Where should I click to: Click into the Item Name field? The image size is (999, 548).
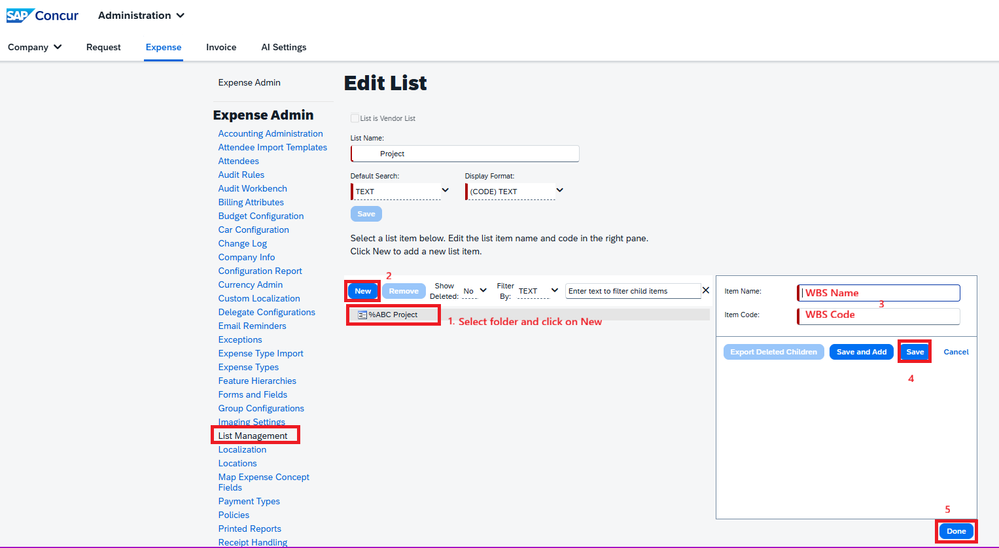(x=878, y=293)
